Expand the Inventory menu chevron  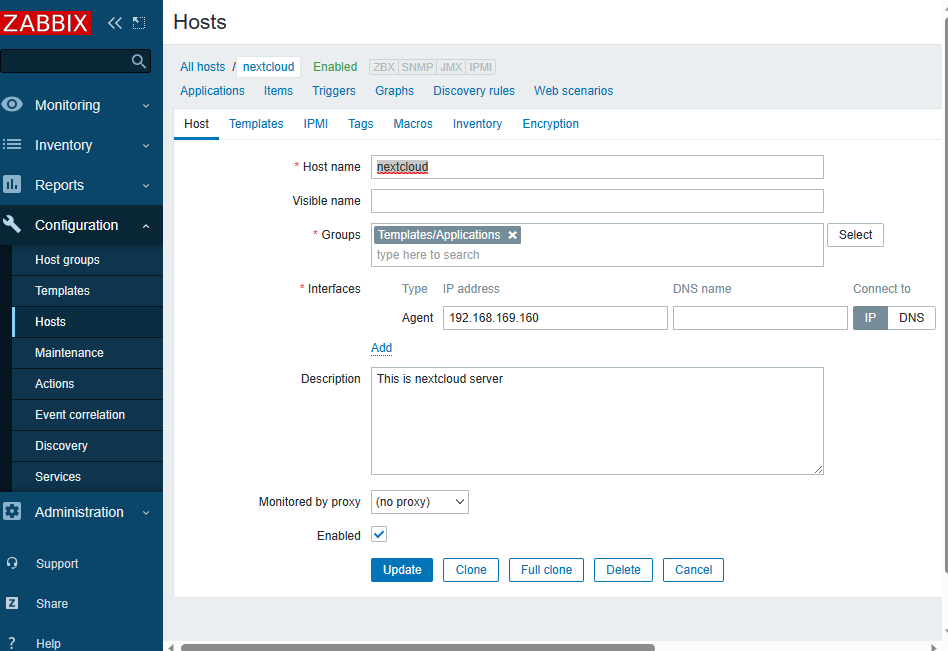(146, 146)
